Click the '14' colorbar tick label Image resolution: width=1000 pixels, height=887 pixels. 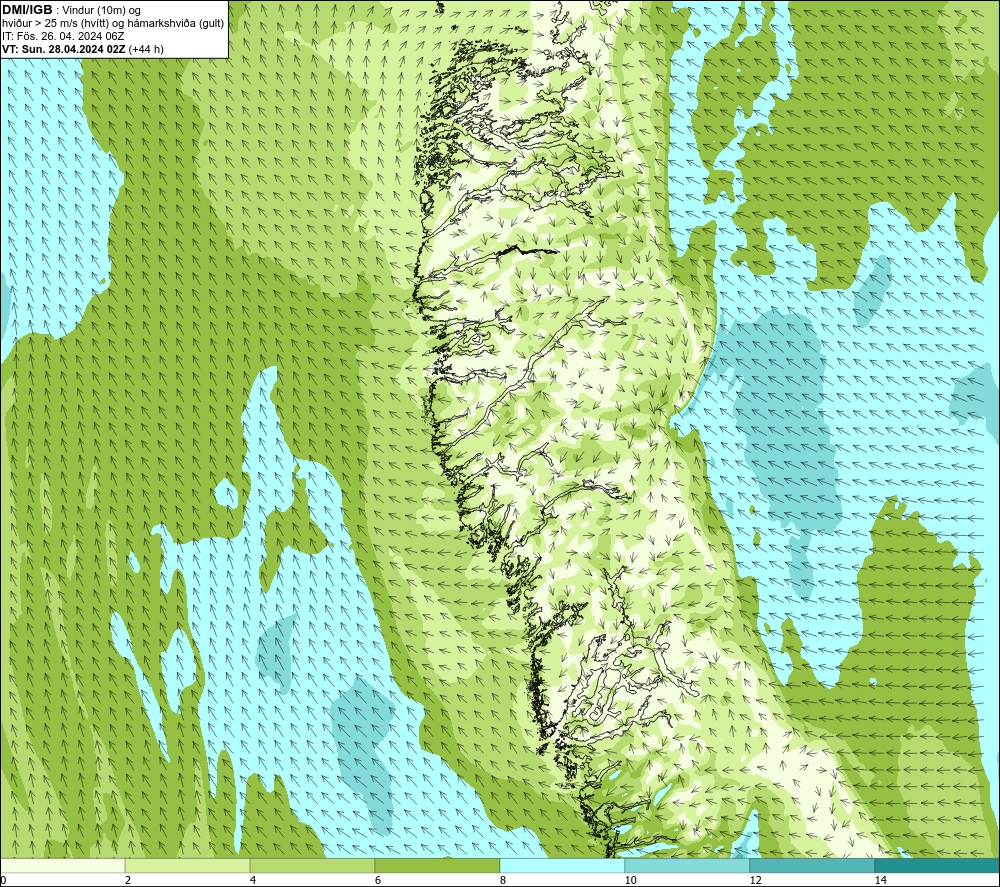coord(880,880)
